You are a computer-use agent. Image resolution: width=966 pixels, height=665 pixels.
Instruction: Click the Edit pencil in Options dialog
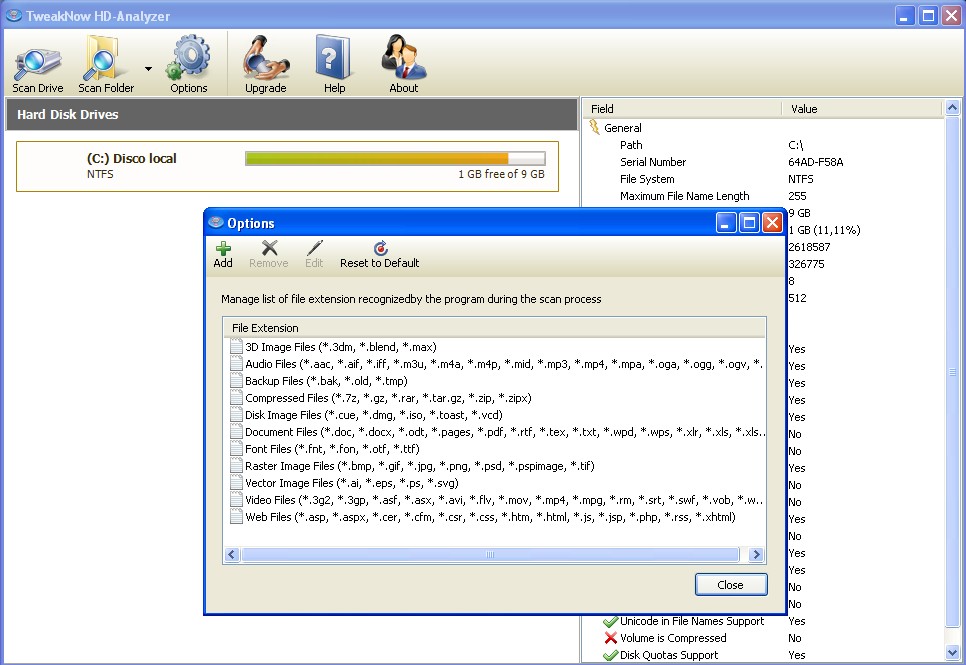tap(314, 255)
